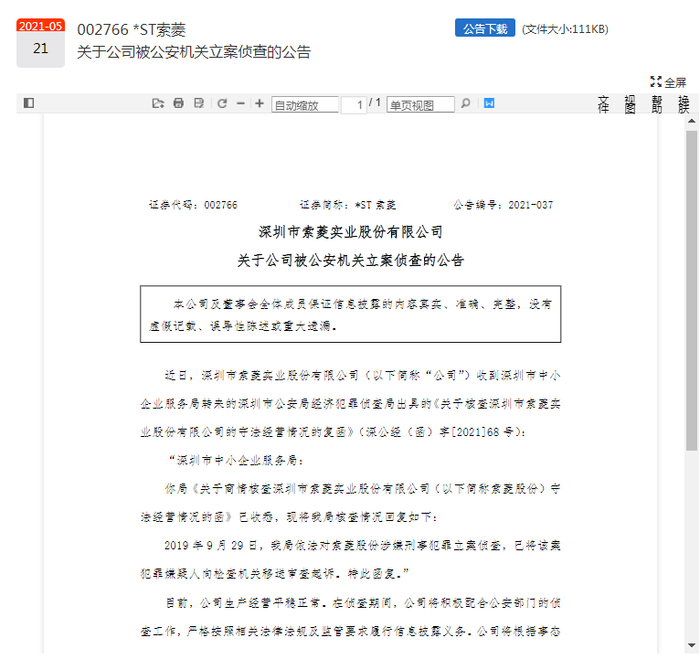
Task: Open the 换肤 skin menu
Action: (683, 104)
